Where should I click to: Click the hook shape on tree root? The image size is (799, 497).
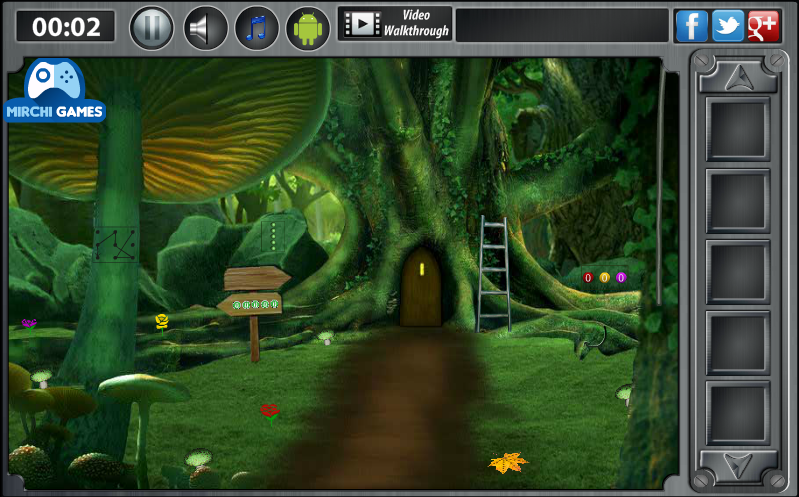[x=595, y=338]
